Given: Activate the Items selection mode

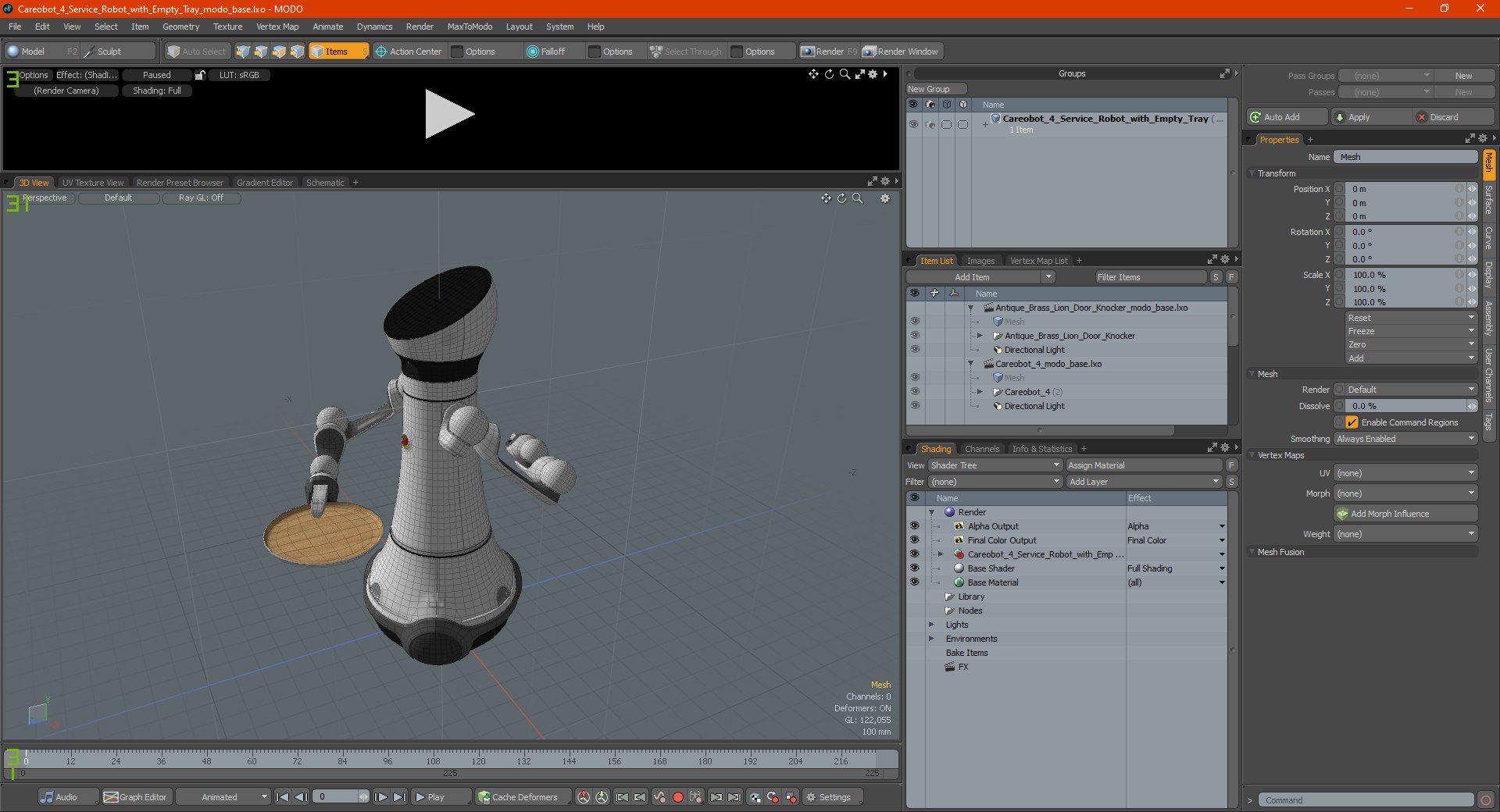Looking at the screenshot, I should point(338,52).
